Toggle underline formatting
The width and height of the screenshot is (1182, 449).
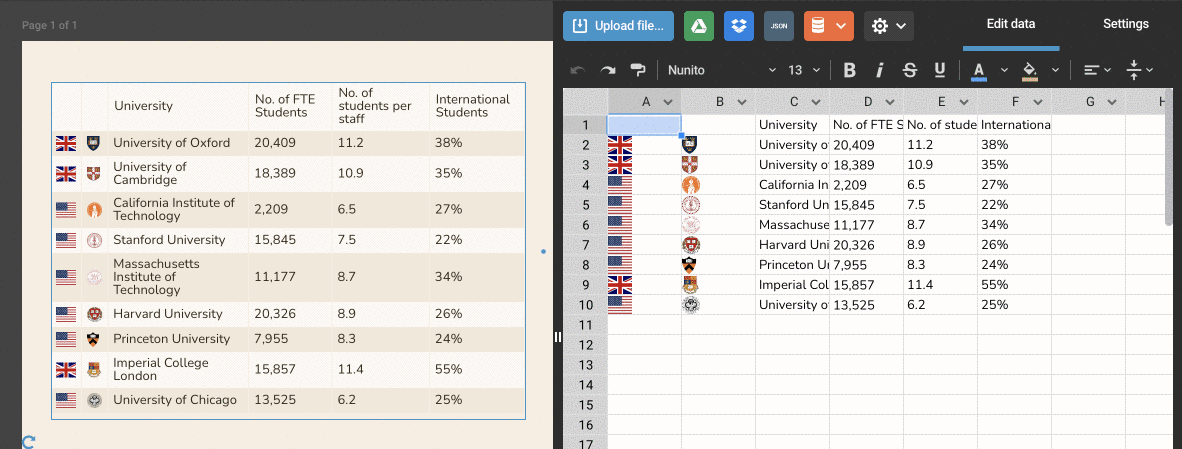(x=940, y=70)
